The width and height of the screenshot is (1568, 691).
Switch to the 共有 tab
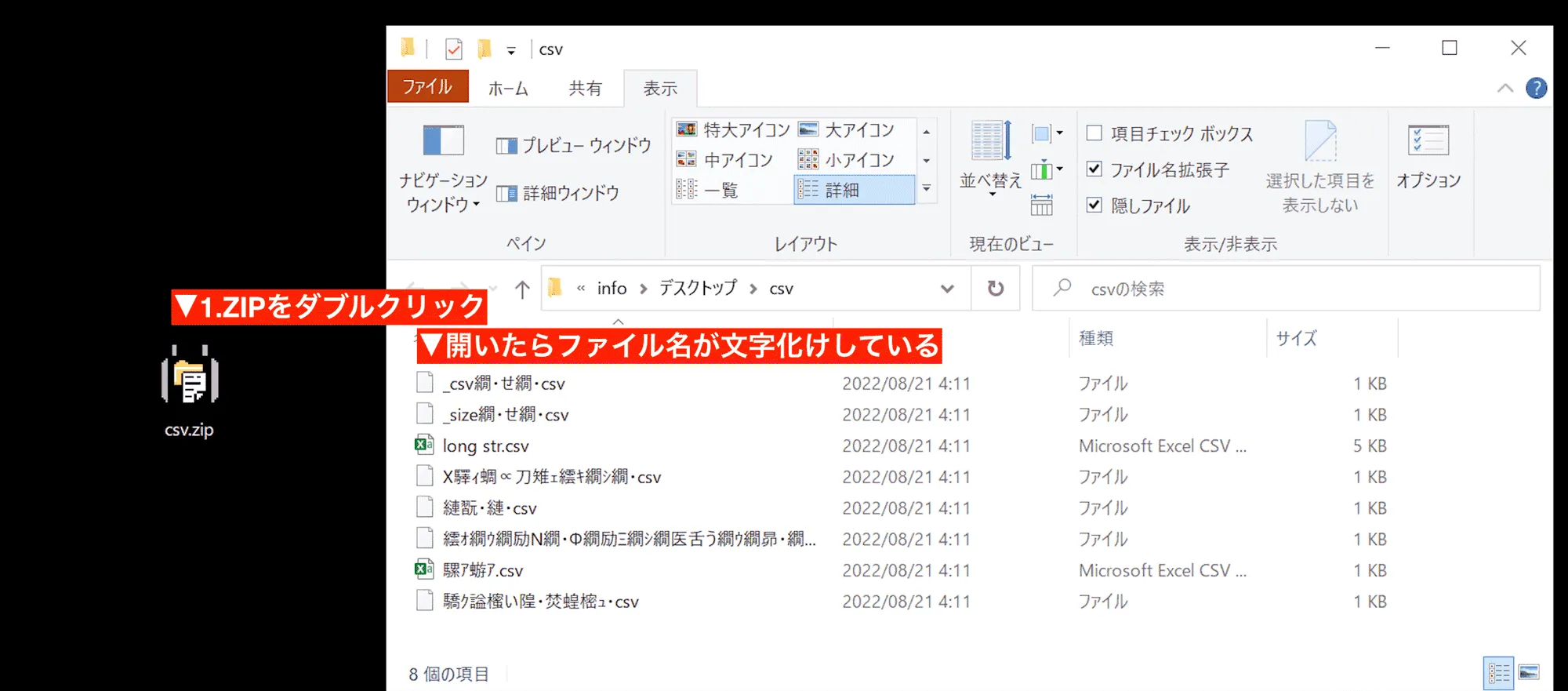[586, 89]
